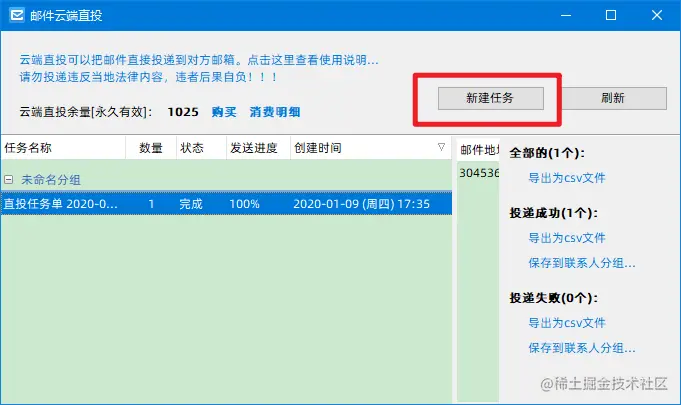The width and height of the screenshot is (681, 405).
Task: Click sort arrow in 创建时间 header
Action: (x=441, y=147)
